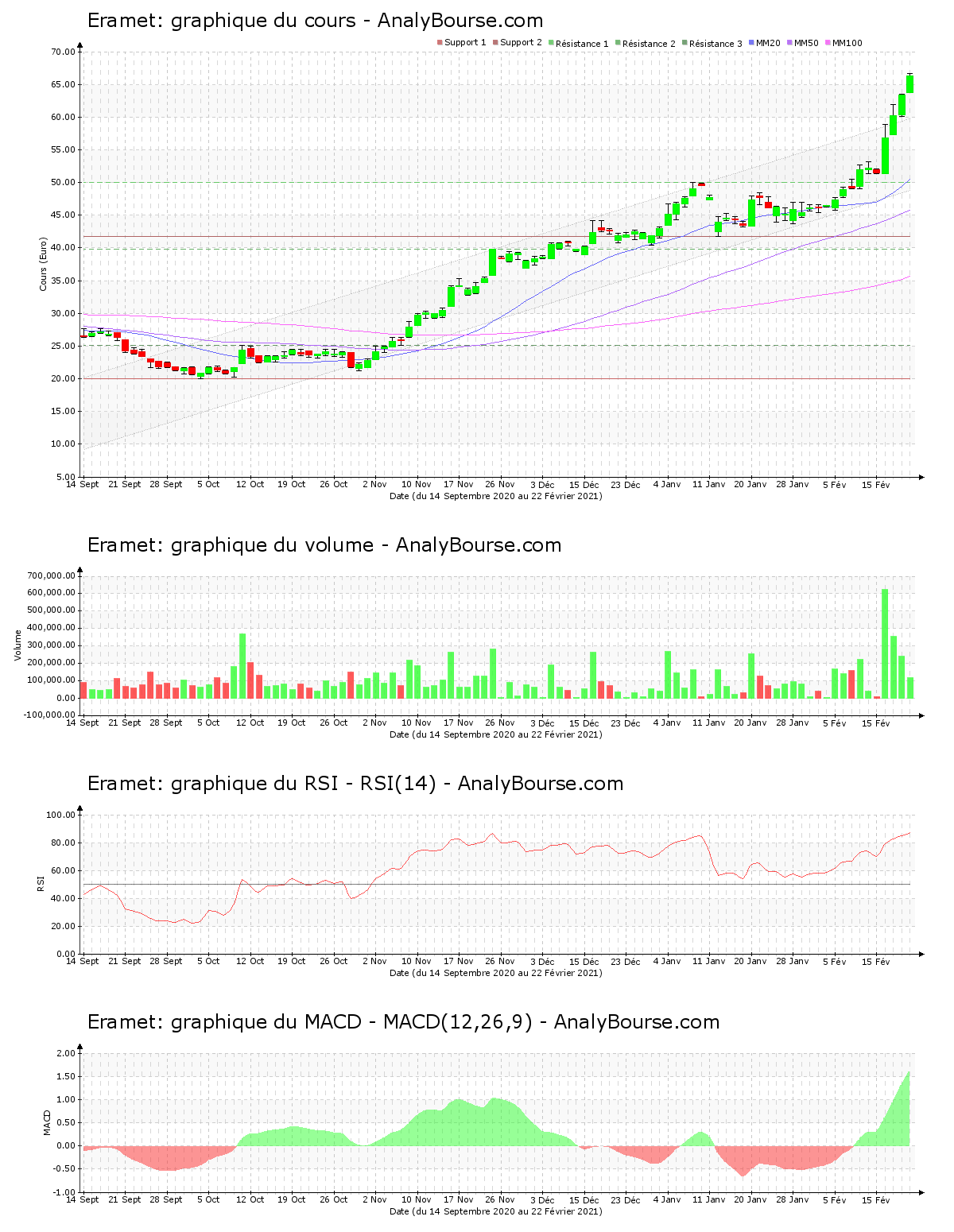This screenshot has width=954, height=1232.
Task: Click '3 Déc' under the MACD chart
Action: pyautogui.click(x=542, y=1199)
